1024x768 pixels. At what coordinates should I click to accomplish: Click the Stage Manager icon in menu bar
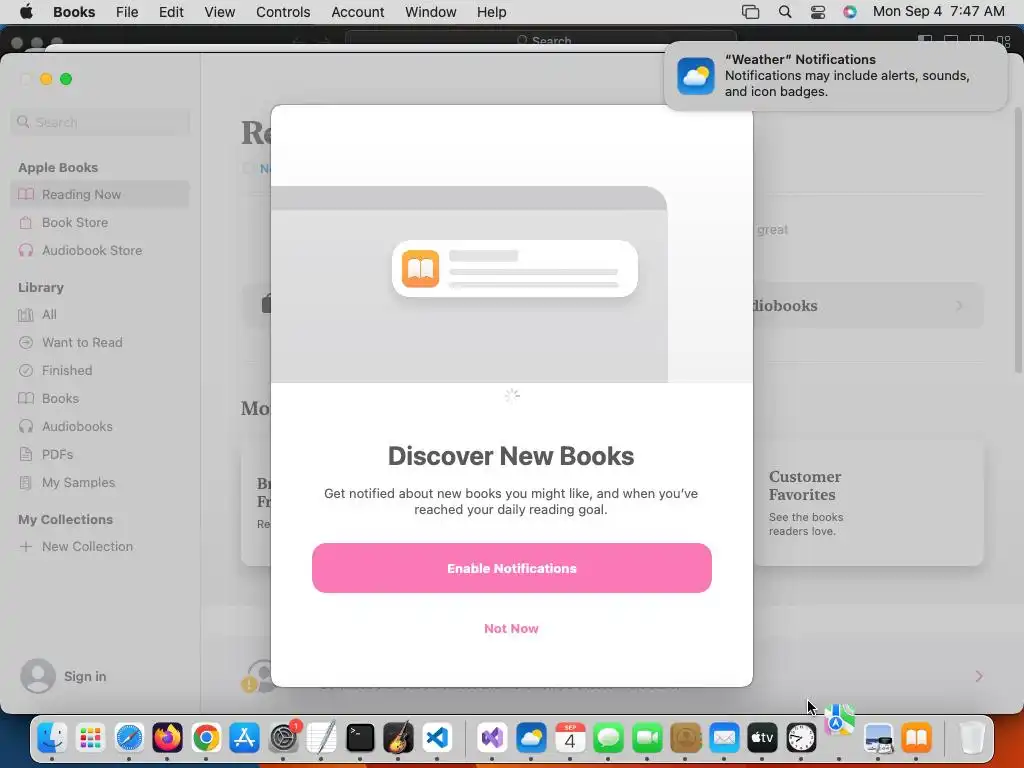tap(750, 12)
